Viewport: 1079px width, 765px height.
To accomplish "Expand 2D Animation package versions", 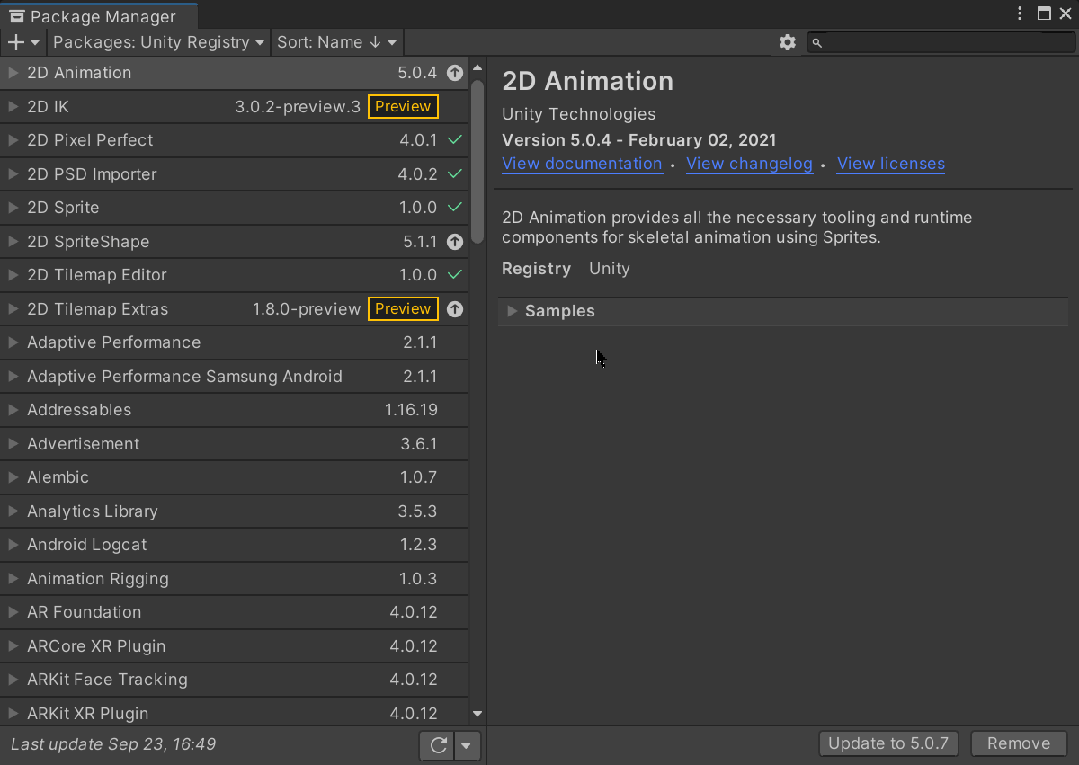I will pyautogui.click(x=12, y=73).
